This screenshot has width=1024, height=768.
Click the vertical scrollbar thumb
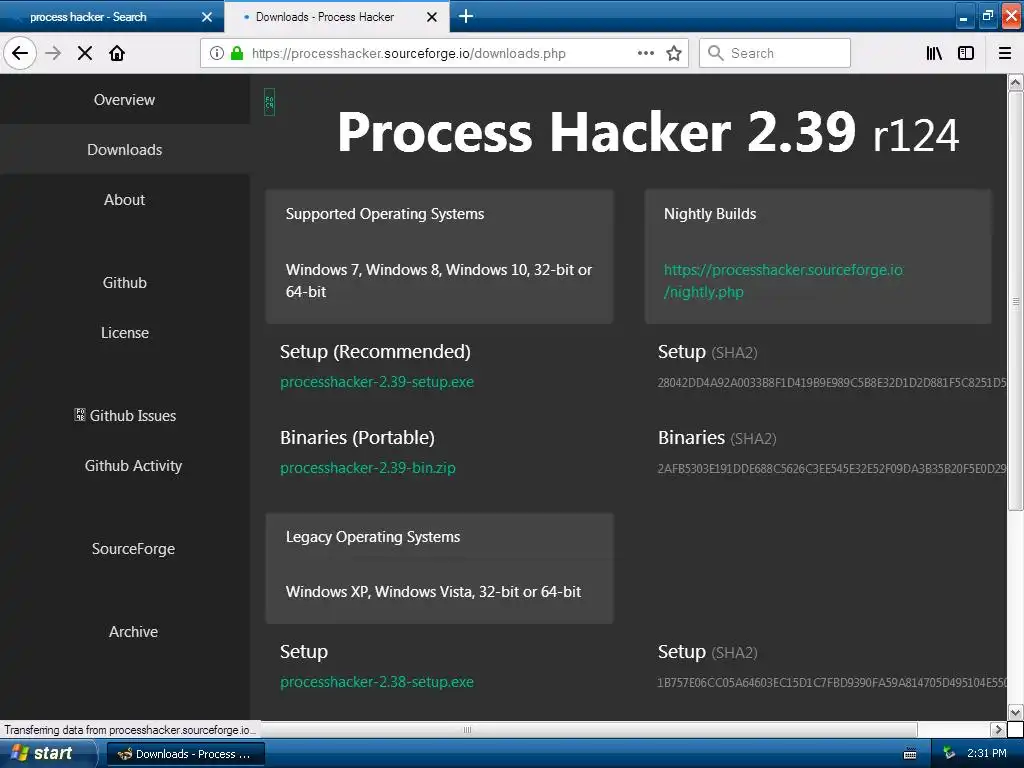tap(1015, 300)
